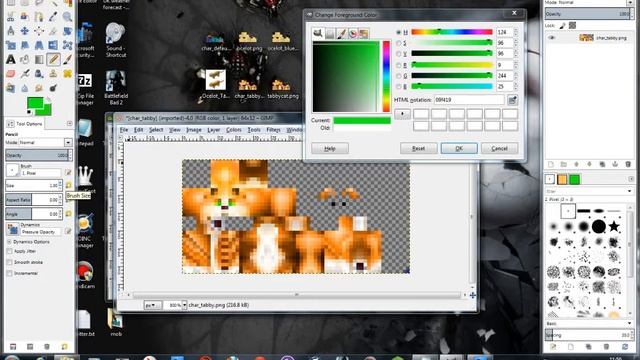Open the Filters menu in GIMP window
640x360 pixels.
(273, 130)
